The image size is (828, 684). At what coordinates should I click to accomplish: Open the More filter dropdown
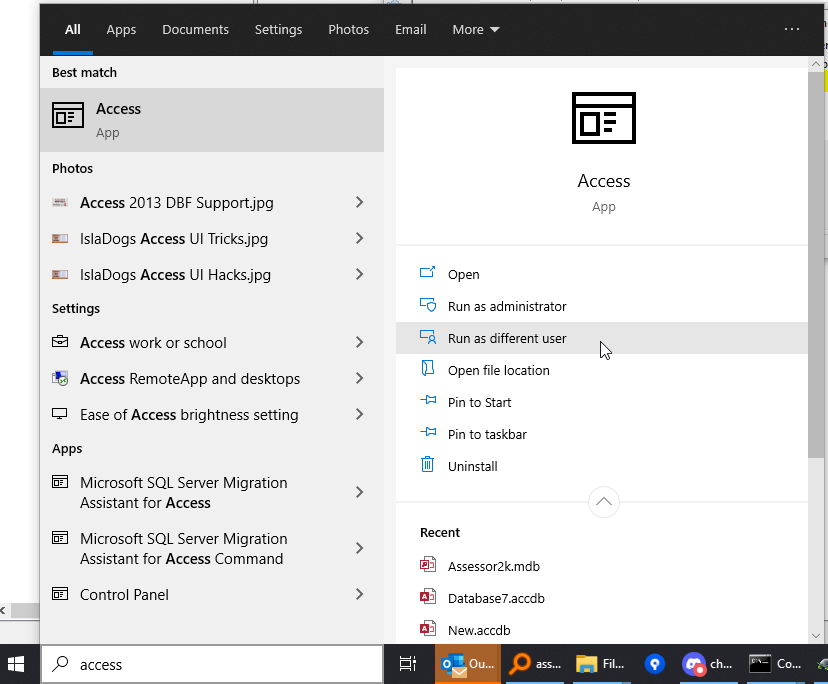click(475, 30)
